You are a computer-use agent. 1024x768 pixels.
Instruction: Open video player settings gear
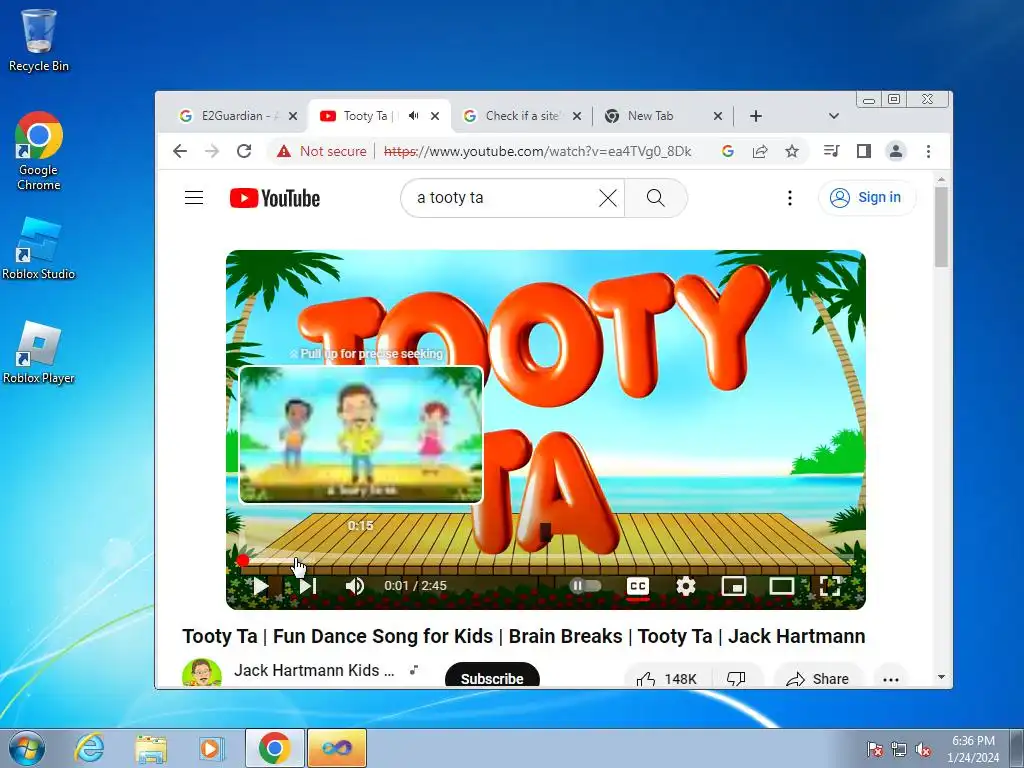(x=686, y=586)
